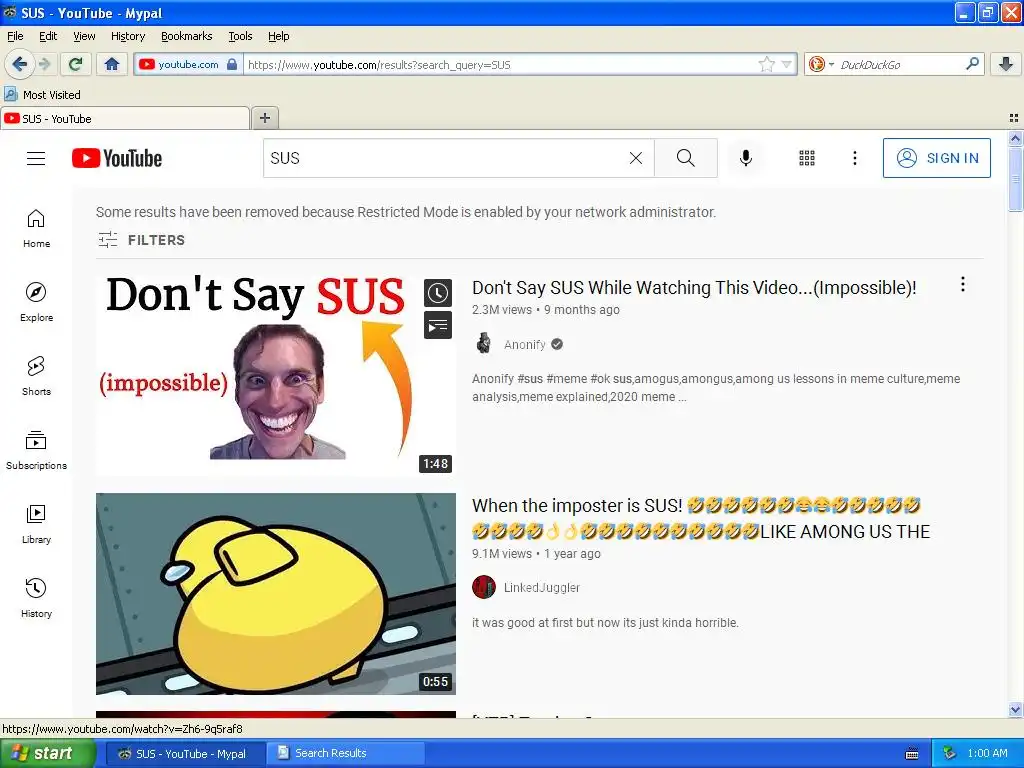Viewport: 1024px width, 768px height.
Task: Visit the LinkedJuggler channel name
Action: tap(541, 587)
